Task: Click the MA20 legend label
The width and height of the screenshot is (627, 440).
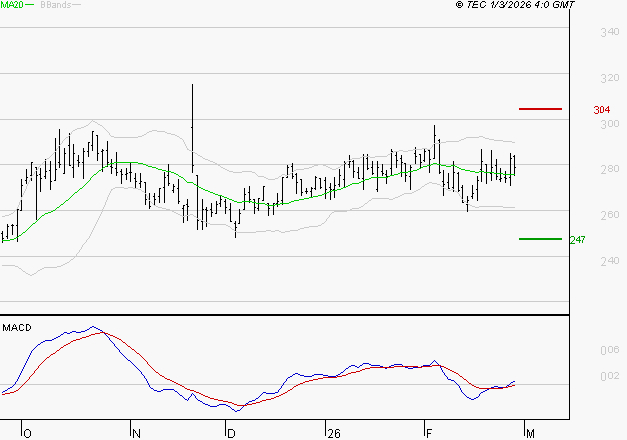Action: click(x=11, y=5)
